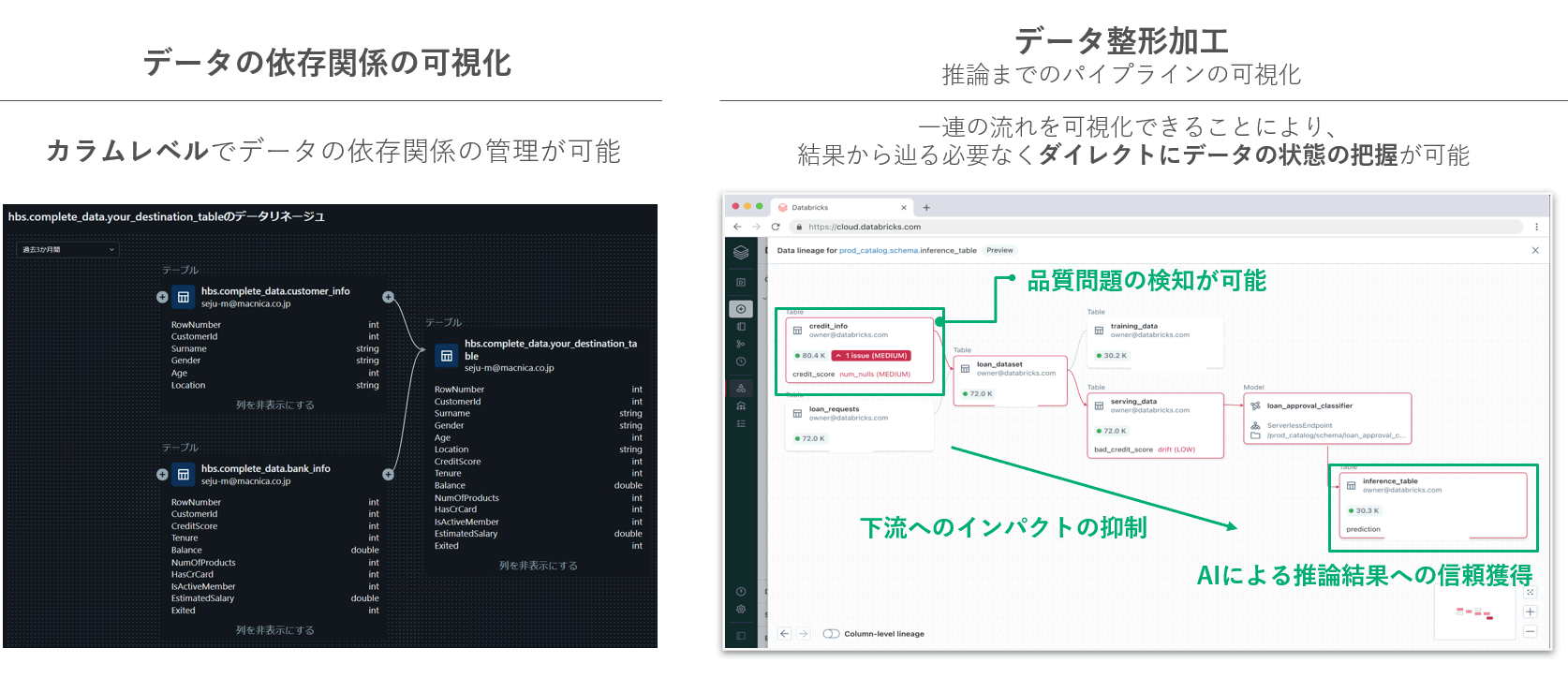Viewport: 1568px width, 678px height.
Task: Enable the Column-level lineage toggle
Action: (x=831, y=634)
